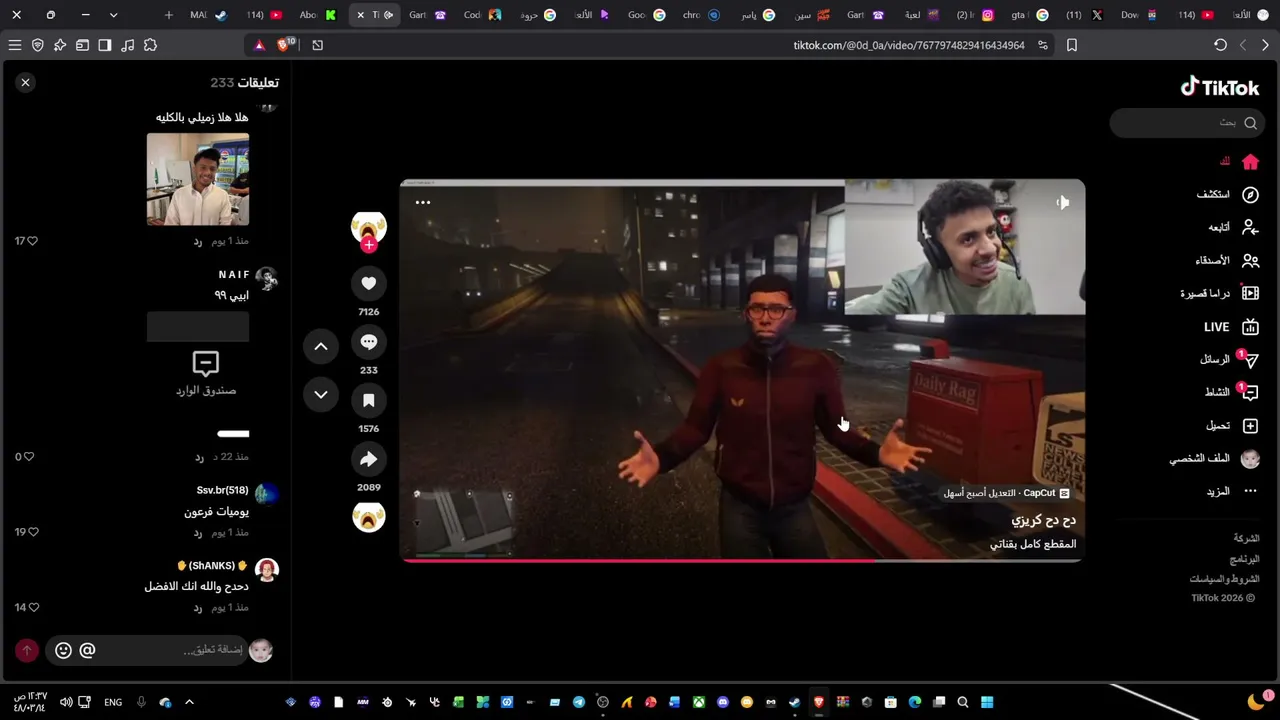Close the comments panel
The height and width of the screenshot is (720, 1280).
pos(26,82)
